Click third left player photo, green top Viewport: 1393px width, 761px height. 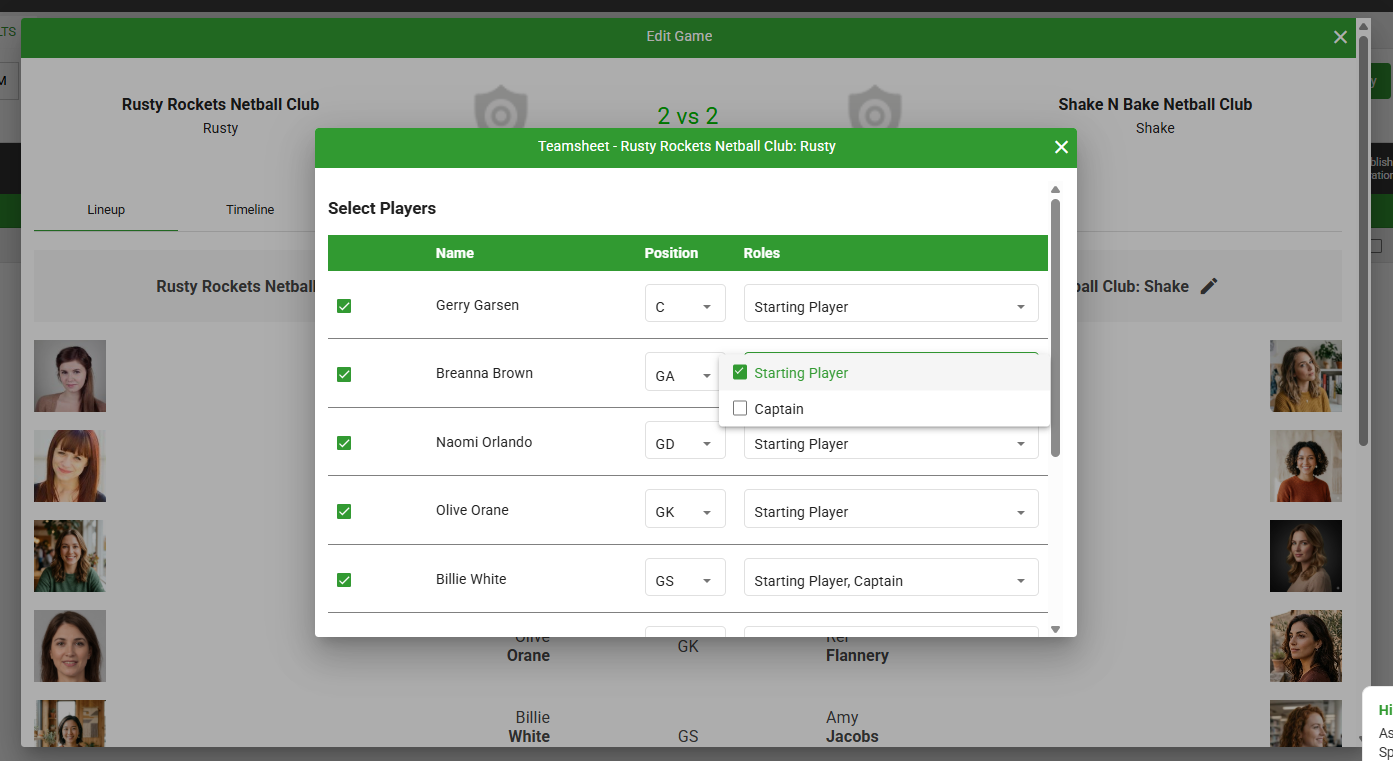70,556
